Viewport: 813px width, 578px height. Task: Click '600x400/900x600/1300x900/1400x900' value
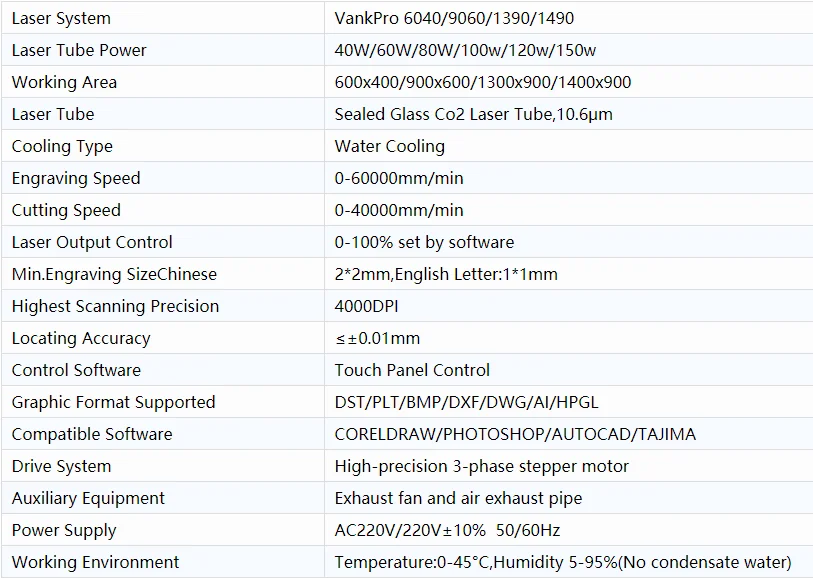click(x=483, y=82)
